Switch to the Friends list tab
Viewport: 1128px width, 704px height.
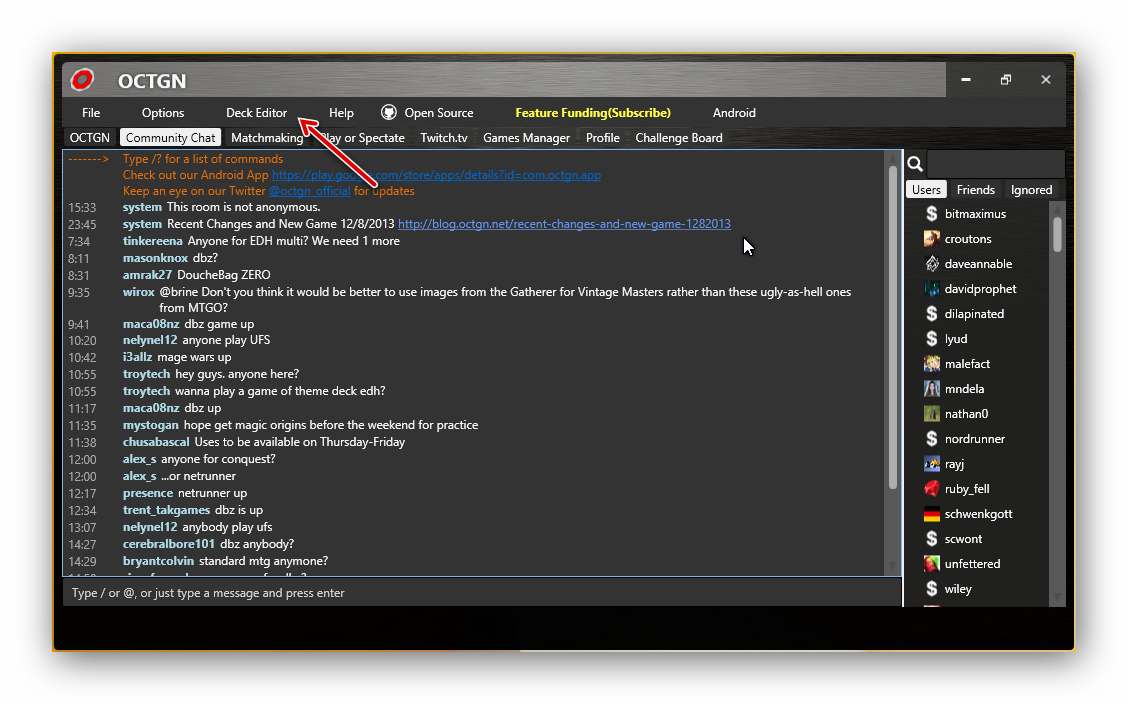point(975,190)
